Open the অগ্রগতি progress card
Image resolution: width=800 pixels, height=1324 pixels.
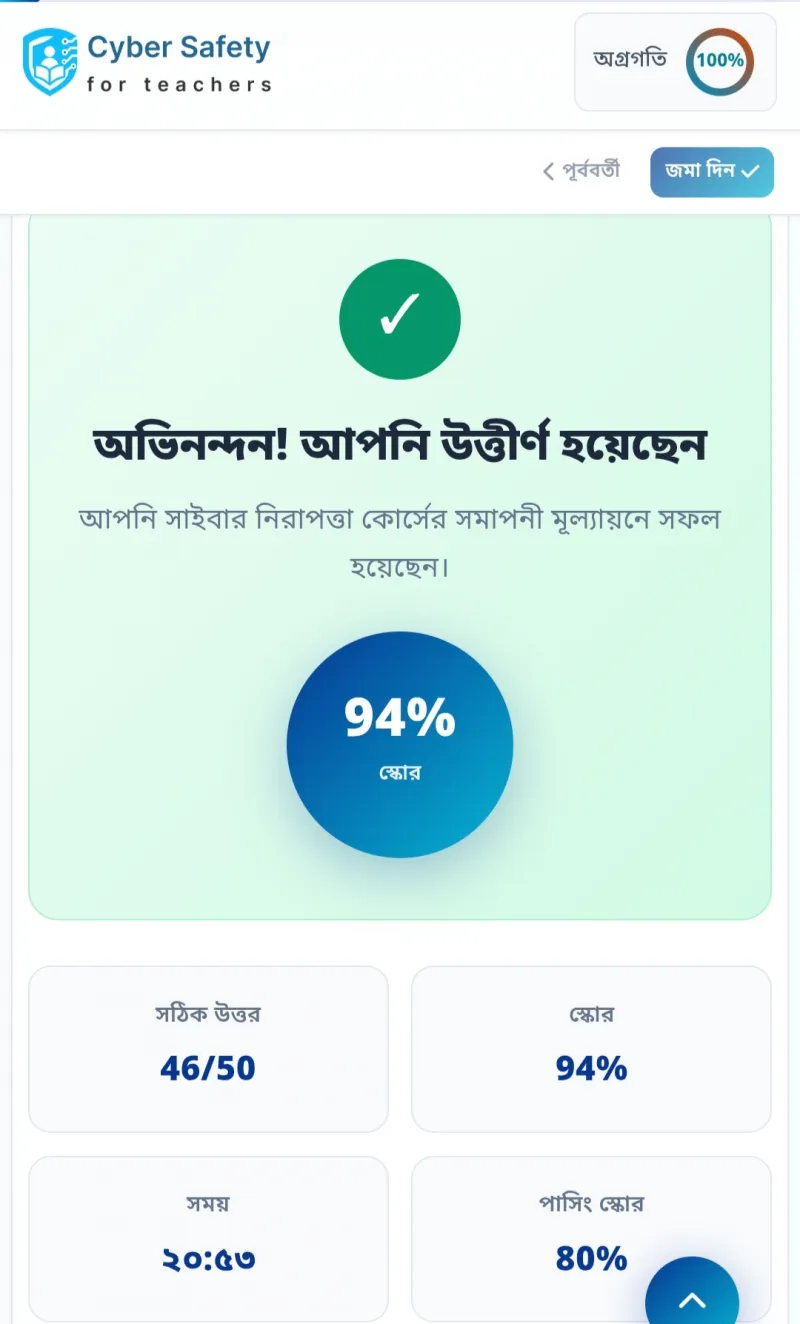point(675,61)
